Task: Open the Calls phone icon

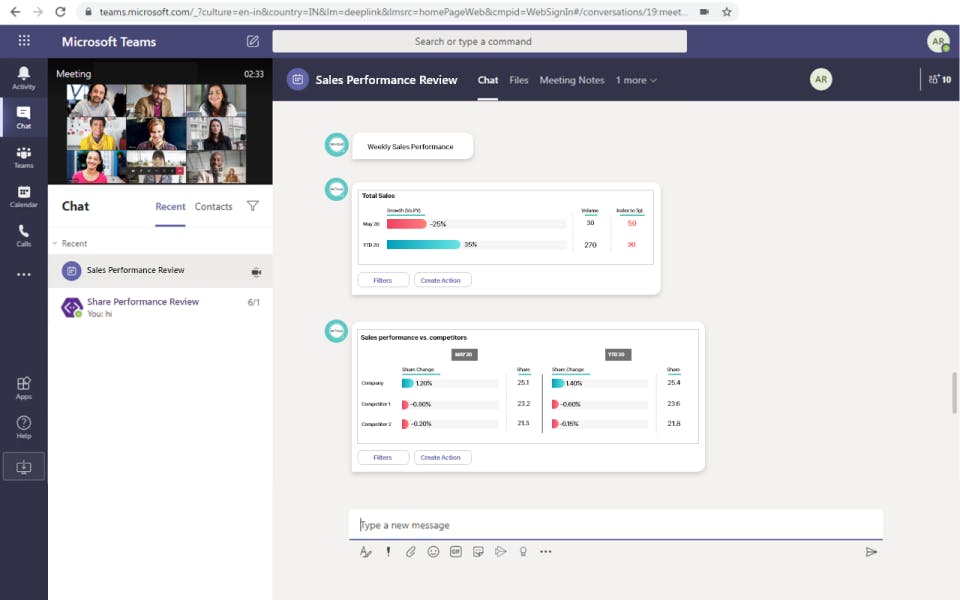Action: (x=23, y=236)
